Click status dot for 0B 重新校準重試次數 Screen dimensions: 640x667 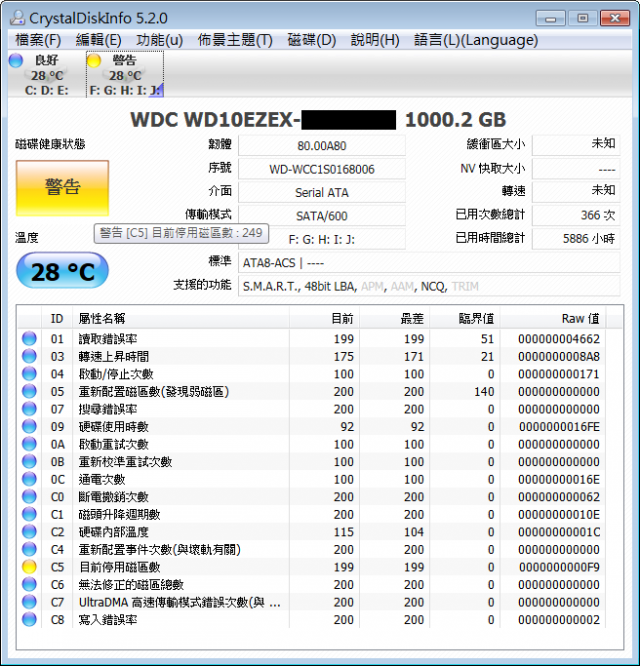29,462
